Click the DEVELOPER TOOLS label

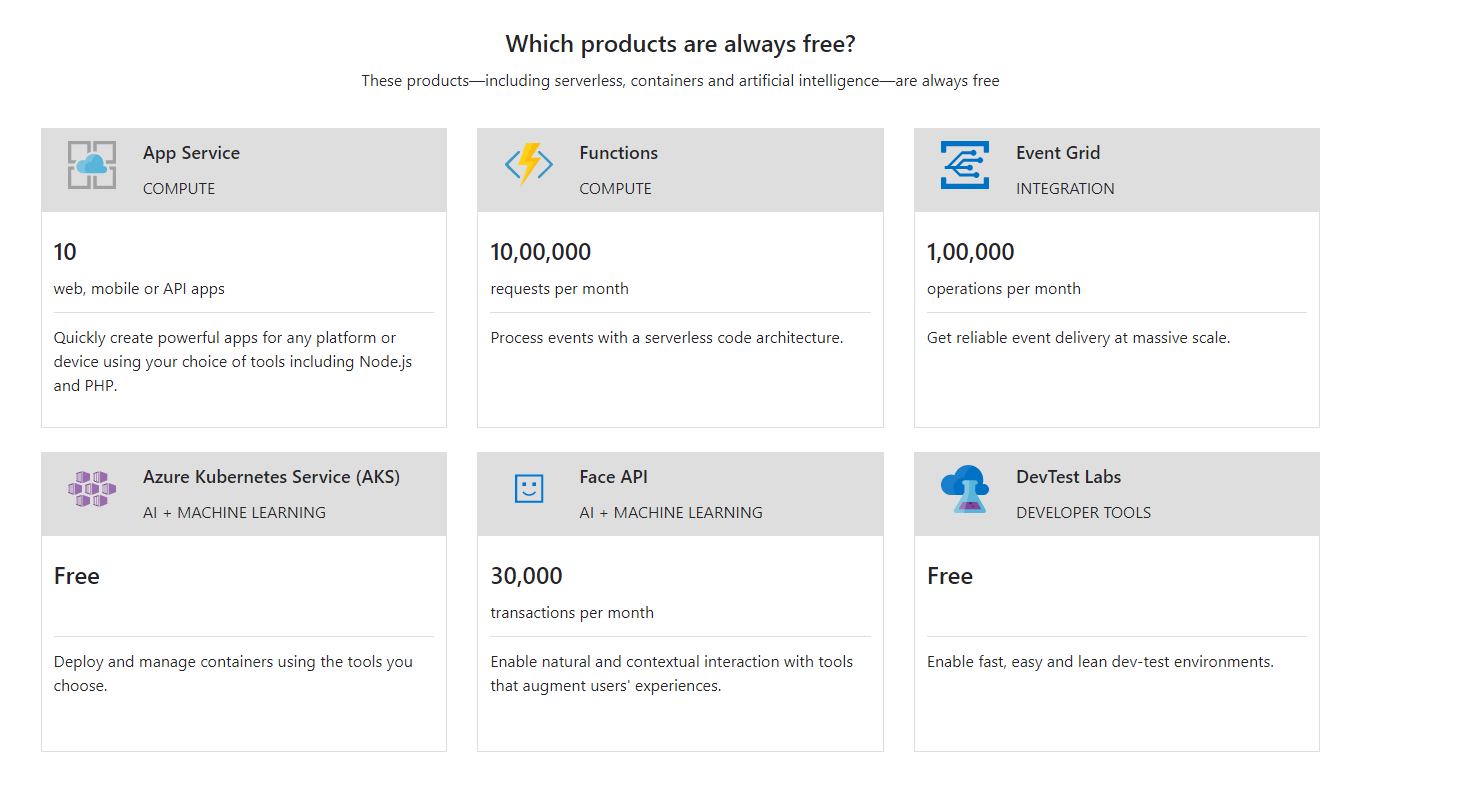(1083, 513)
